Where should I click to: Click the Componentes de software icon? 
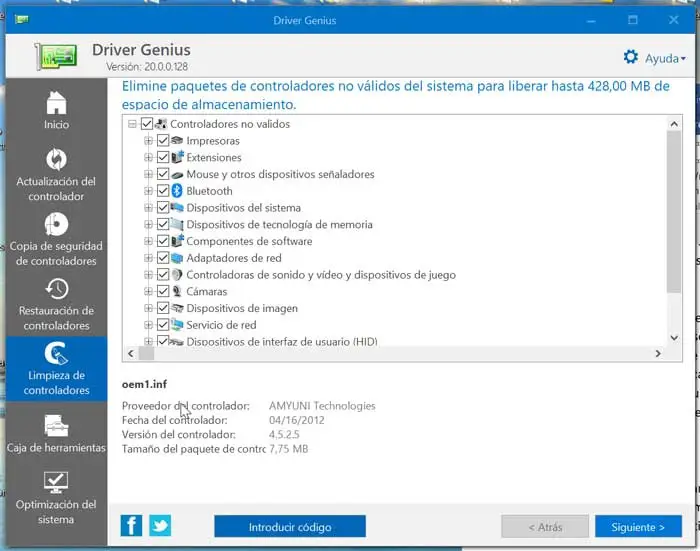177,241
